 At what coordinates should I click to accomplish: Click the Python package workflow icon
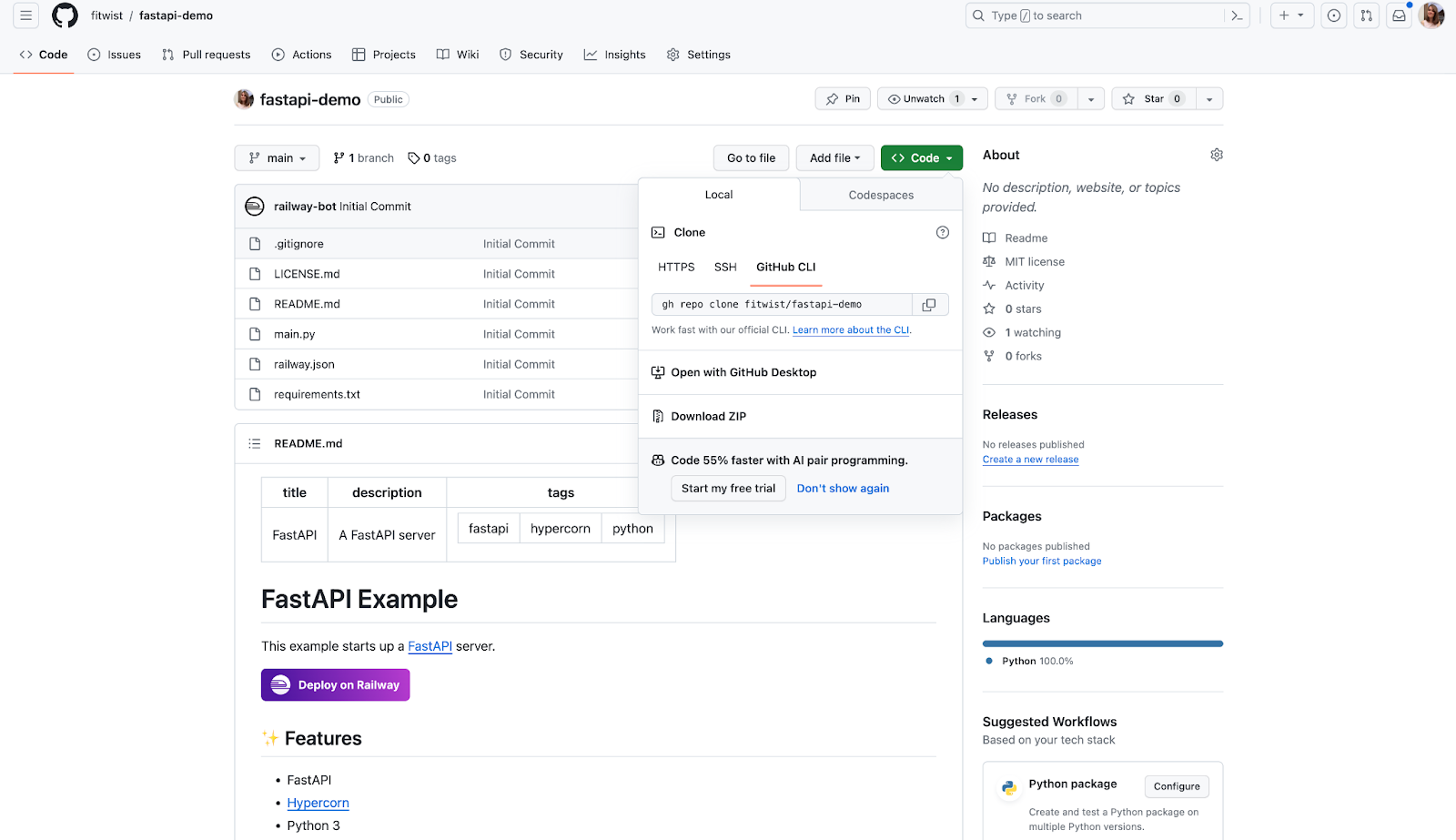[x=1009, y=788]
